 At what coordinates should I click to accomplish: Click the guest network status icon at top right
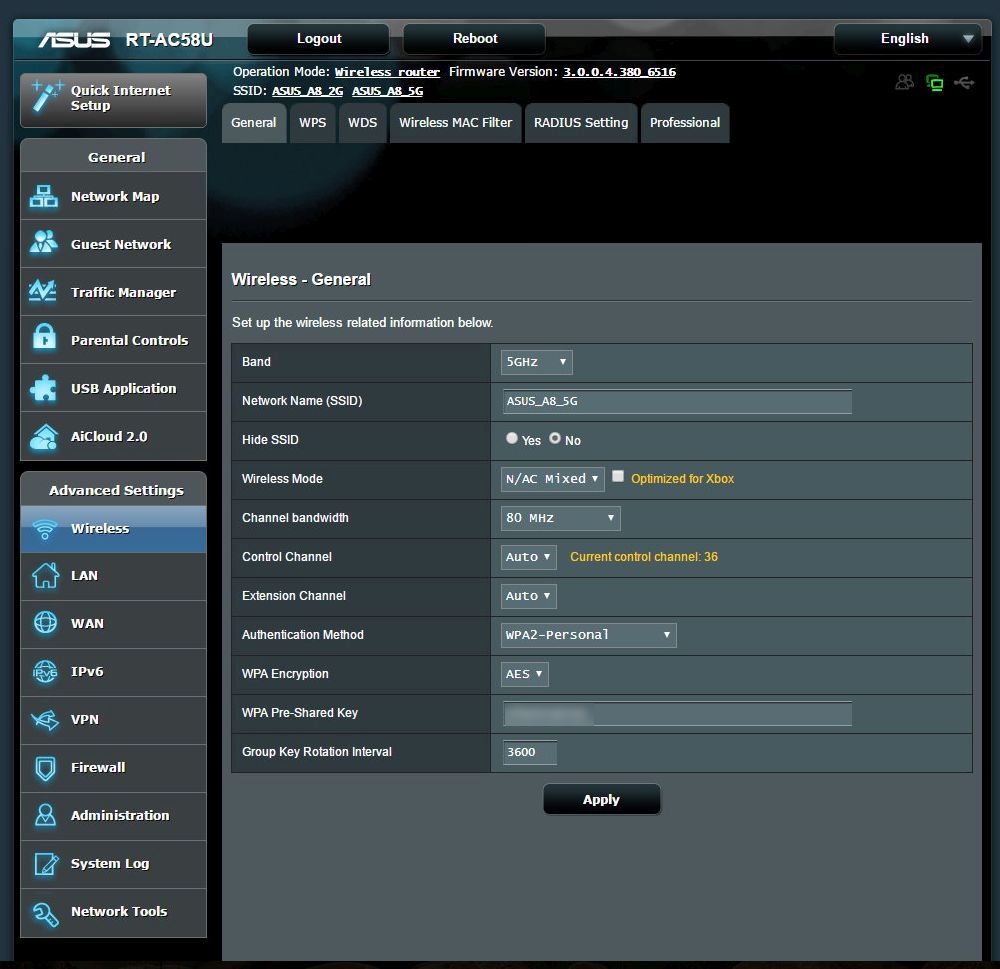point(905,82)
